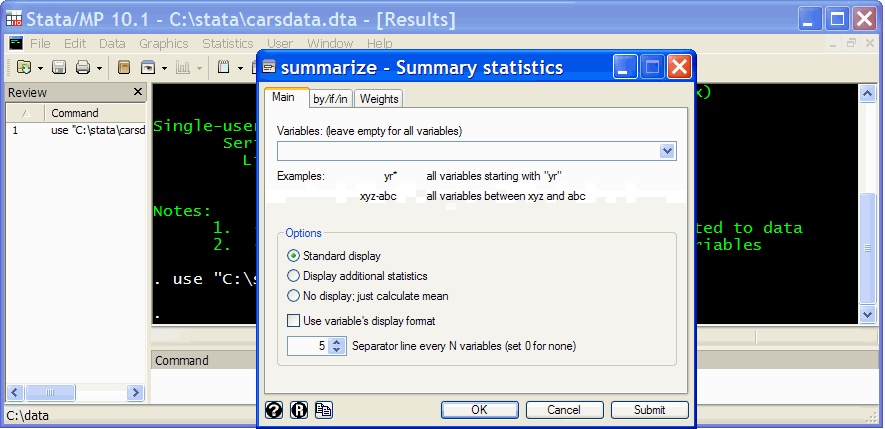Expand the Variables dropdown list
This screenshot has width=885, height=429.
(x=667, y=151)
